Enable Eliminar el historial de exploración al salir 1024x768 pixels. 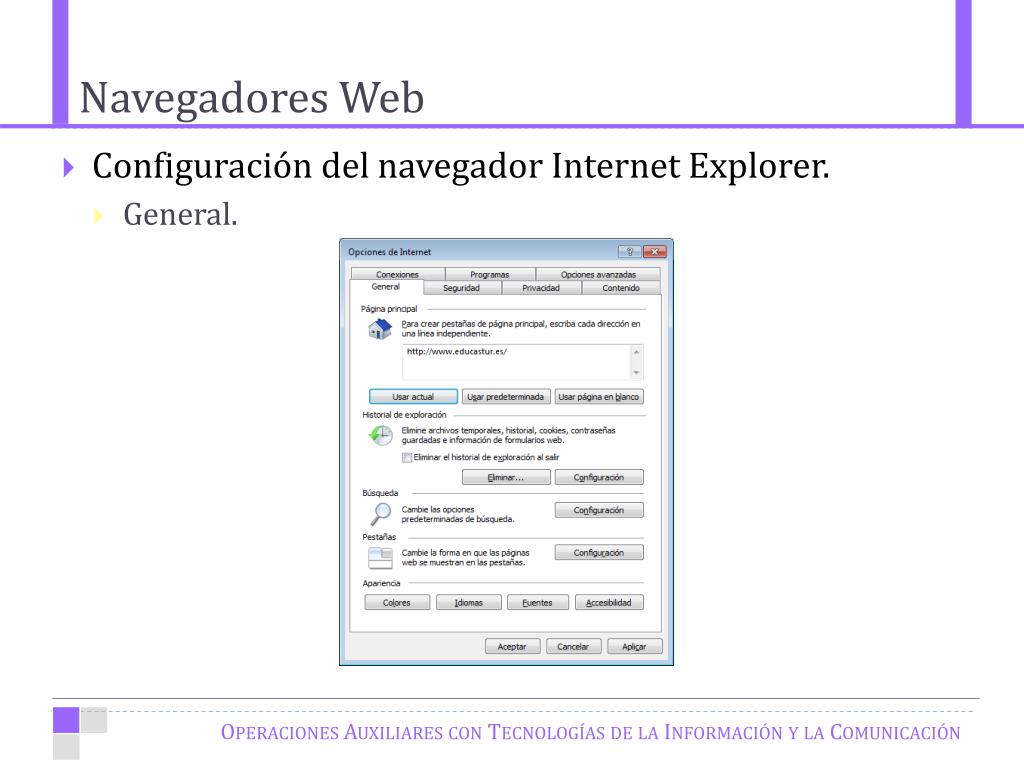[407, 457]
